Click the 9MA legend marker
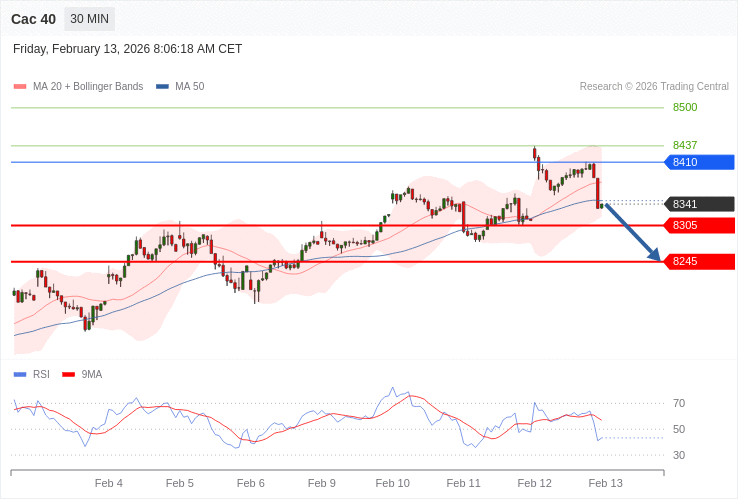This screenshot has height=500, width=738. point(68,375)
